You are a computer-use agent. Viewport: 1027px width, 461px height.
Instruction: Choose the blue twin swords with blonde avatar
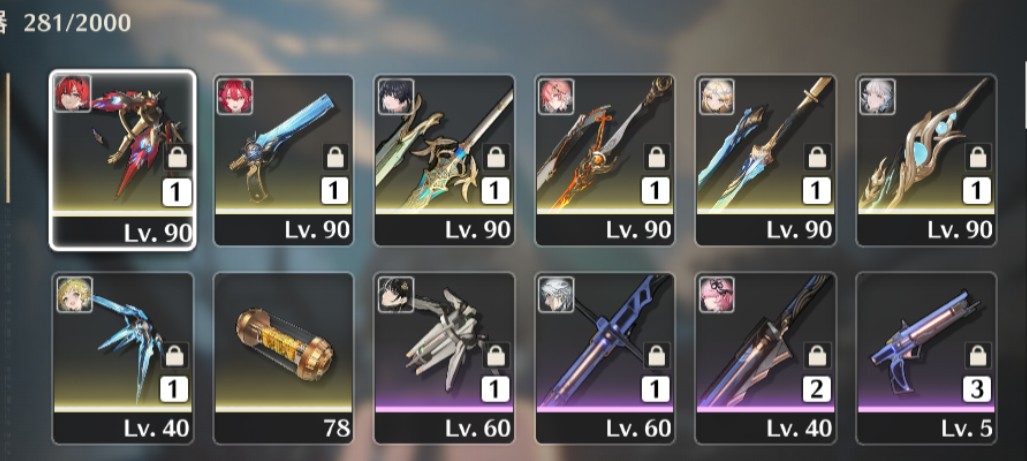(765, 160)
